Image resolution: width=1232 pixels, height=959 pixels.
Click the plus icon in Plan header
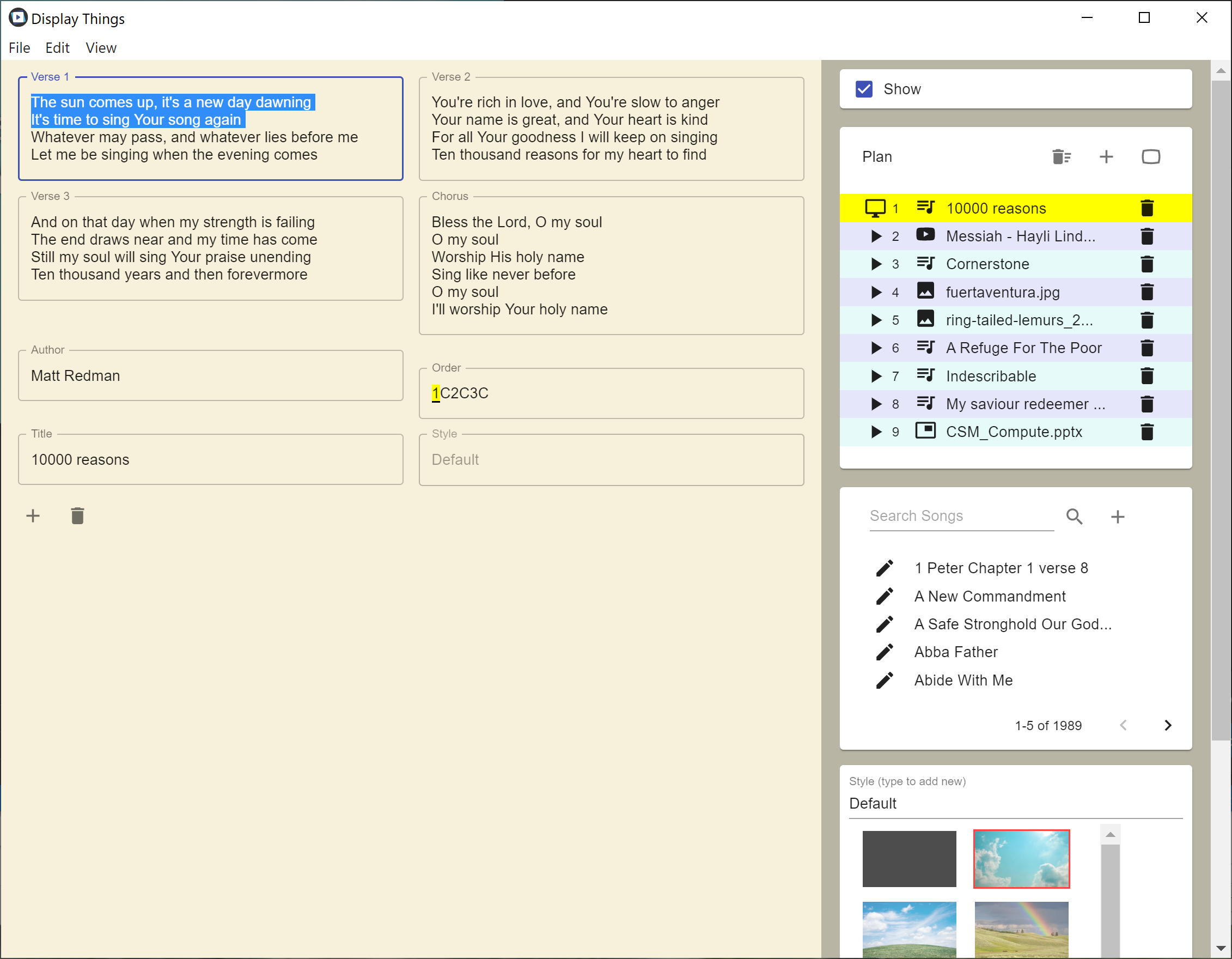point(1106,156)
